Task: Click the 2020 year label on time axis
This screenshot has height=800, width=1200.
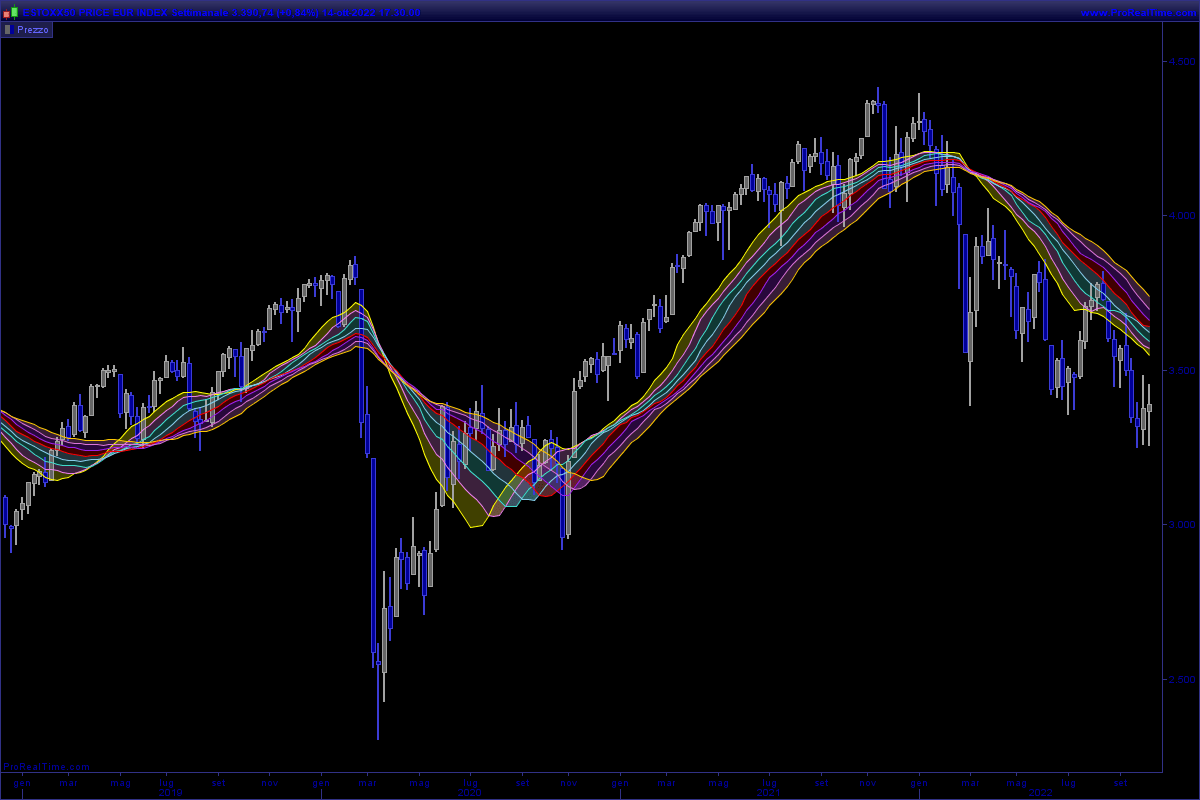Action: click(x=469, y=792)
